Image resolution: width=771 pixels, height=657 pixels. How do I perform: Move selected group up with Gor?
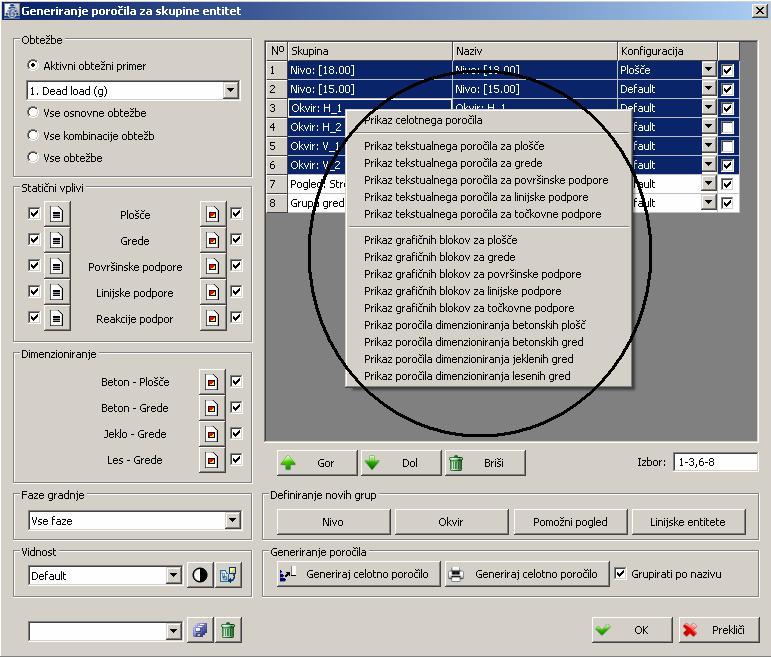tap(317, 463)
